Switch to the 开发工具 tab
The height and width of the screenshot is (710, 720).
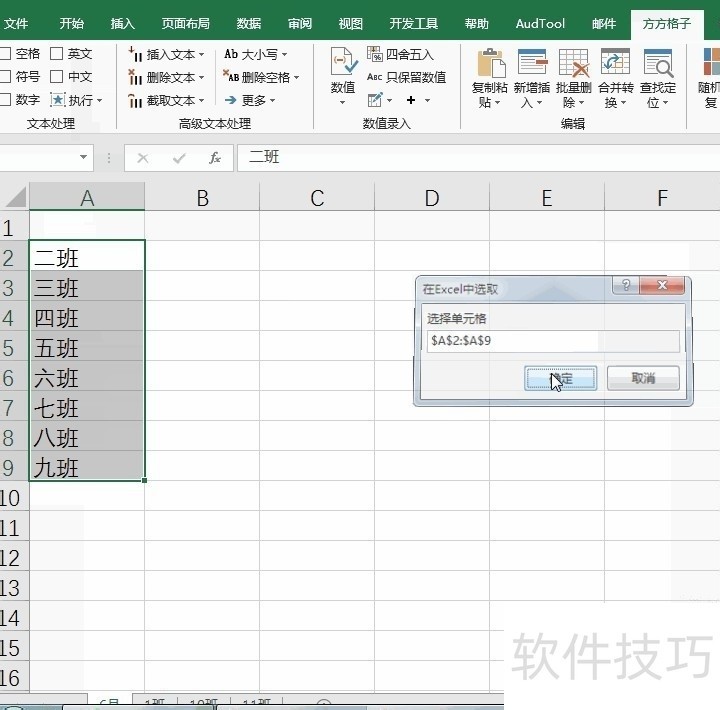coord(414,24)
